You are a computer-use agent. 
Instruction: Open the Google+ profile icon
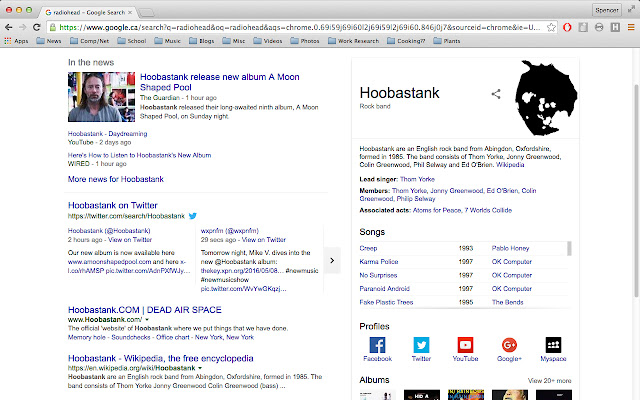click(x=509, y=345)
